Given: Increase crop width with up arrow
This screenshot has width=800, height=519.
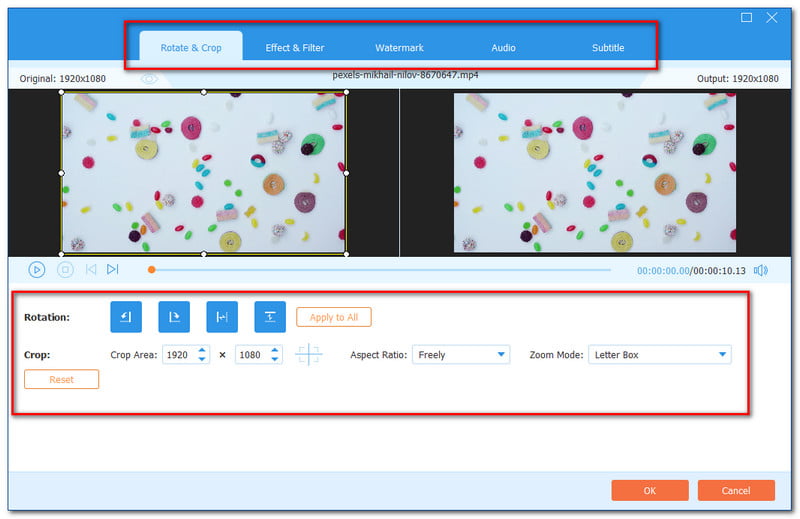Looking at the screenshot, I should click(202, 350).
